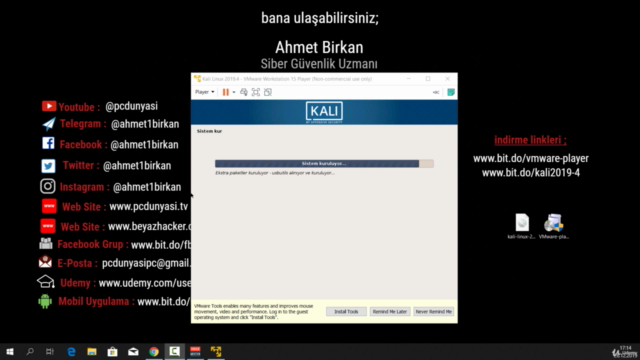Click the www.pcdunyasi.tv text
The image size is (640, 360).
pyautogui.click(x=149, y=207)
